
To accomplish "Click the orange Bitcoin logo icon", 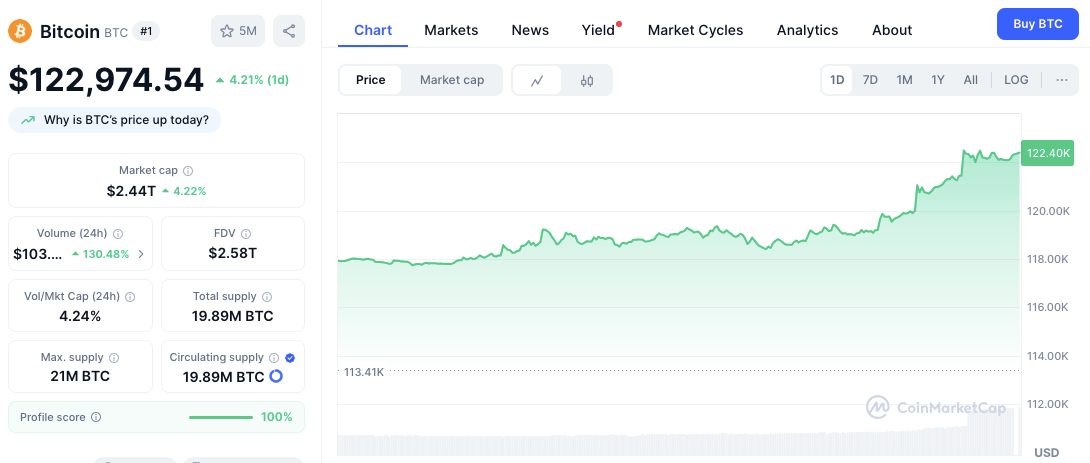I will click(x=20, y=31).
